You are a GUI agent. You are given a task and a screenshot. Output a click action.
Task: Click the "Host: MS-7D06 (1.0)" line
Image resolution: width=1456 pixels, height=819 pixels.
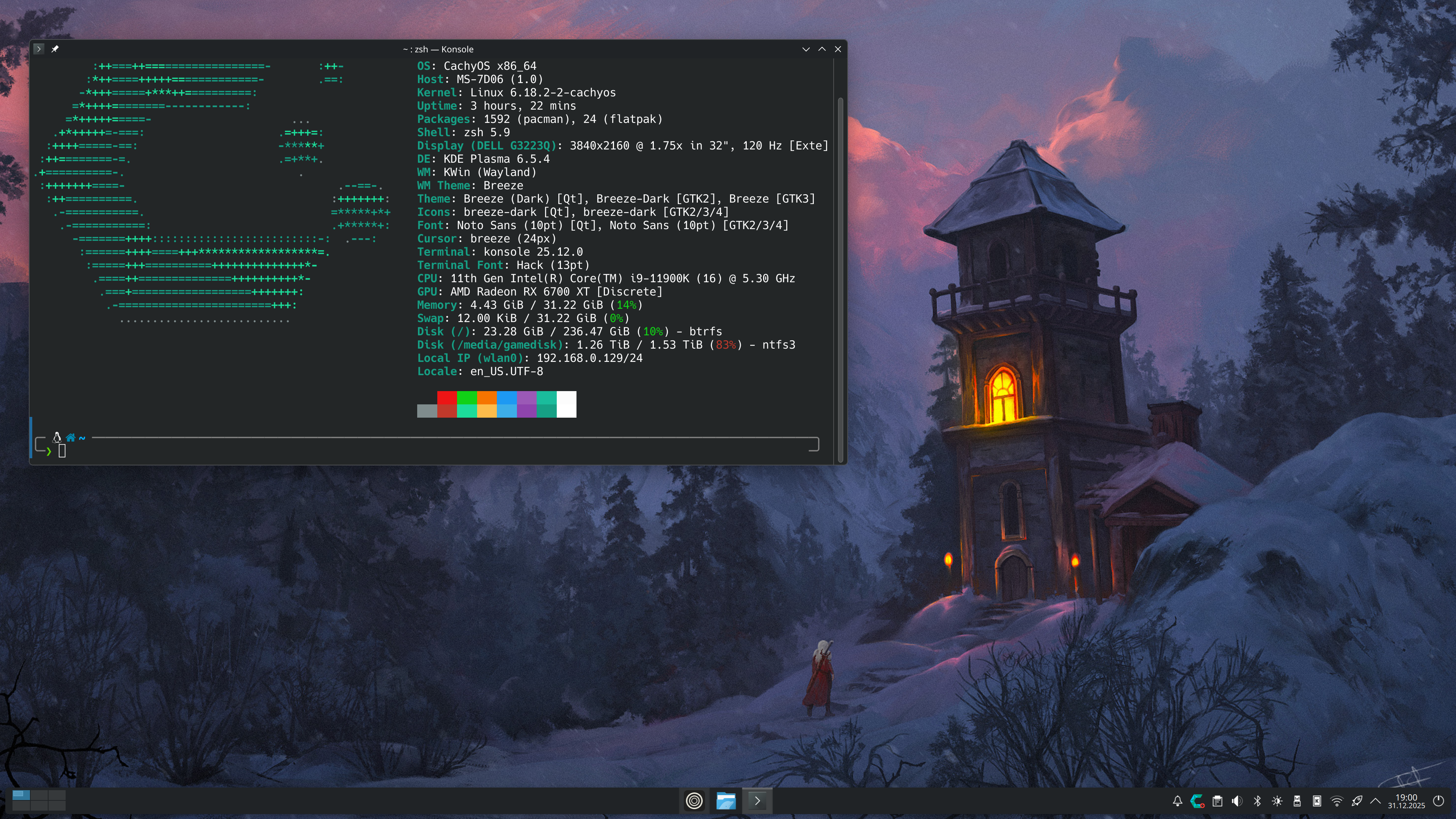pyautogui.click(x=481, y=79)
